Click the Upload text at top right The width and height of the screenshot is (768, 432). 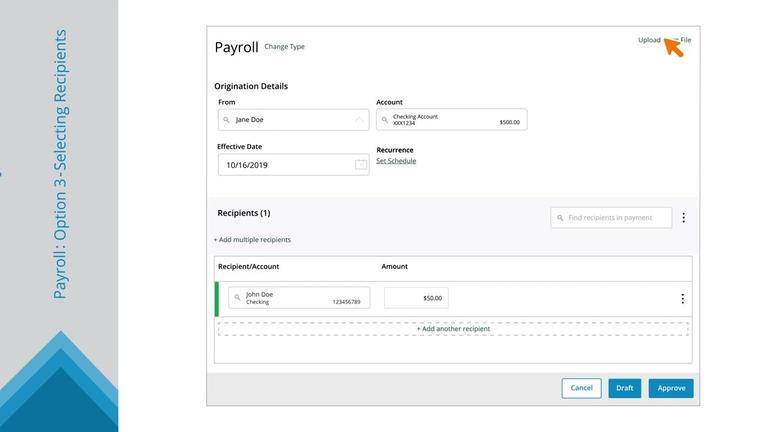tap(649, 40)
